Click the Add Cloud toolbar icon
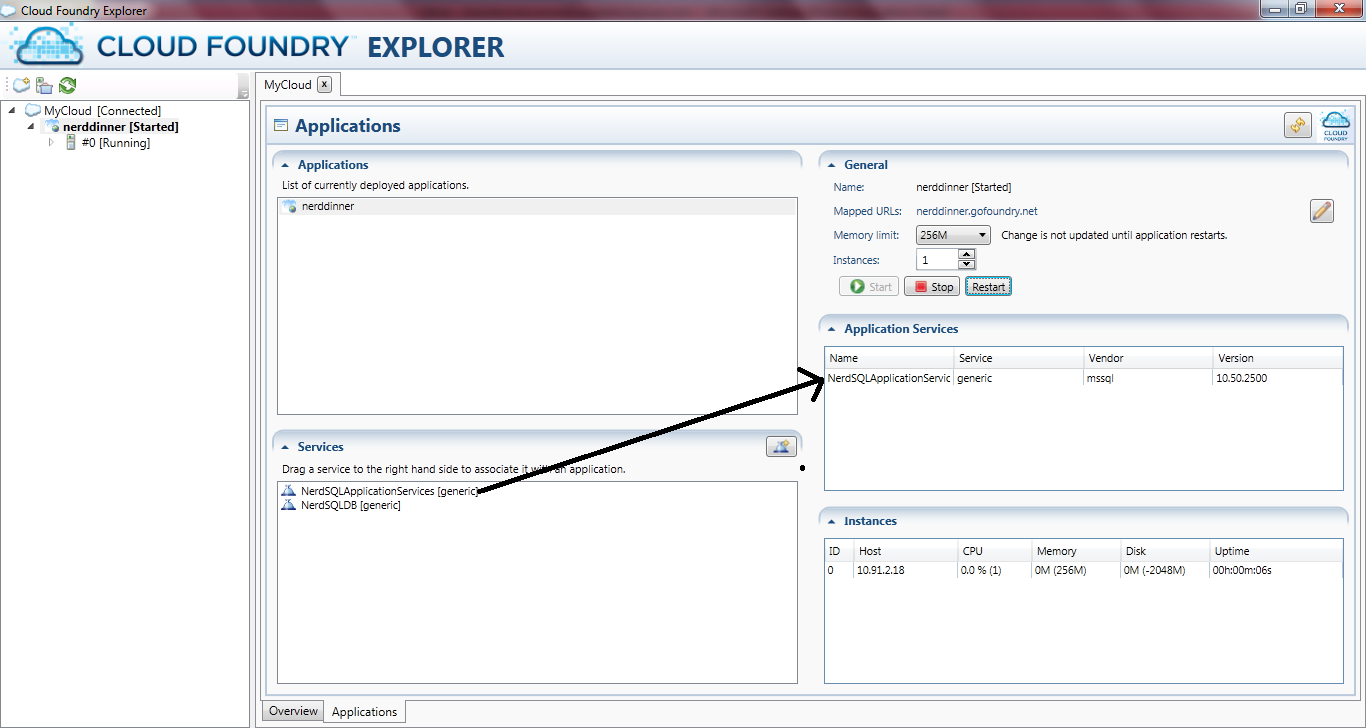This screenshot has height=728, width=1366. (x=21, y=86)
